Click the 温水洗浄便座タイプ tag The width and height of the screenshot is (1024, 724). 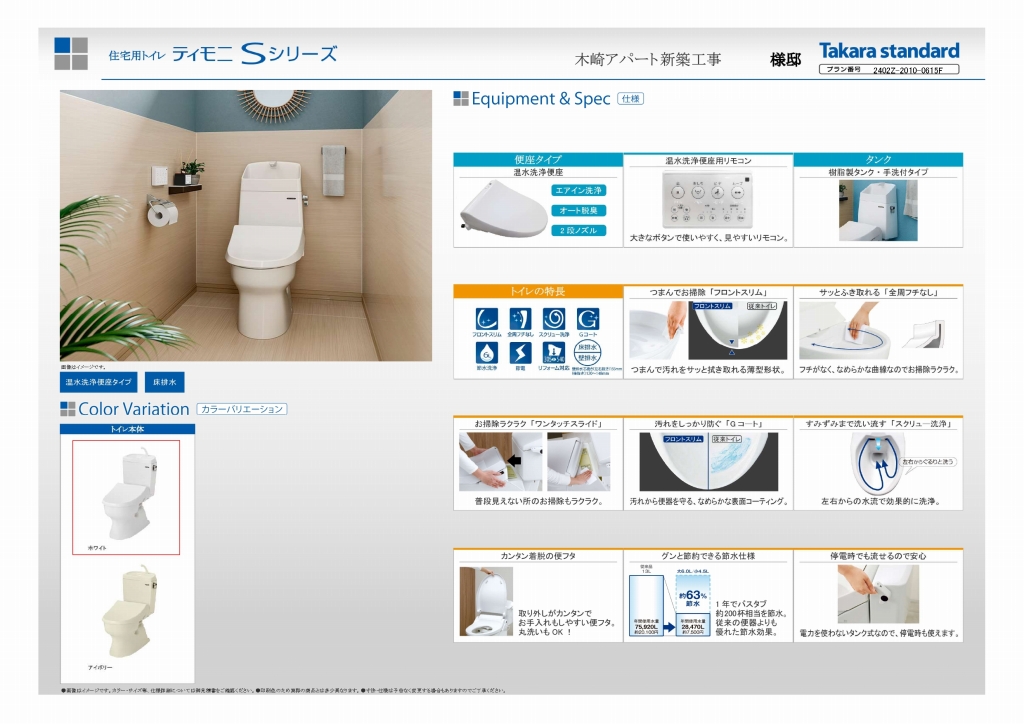[x=99, y=382]
